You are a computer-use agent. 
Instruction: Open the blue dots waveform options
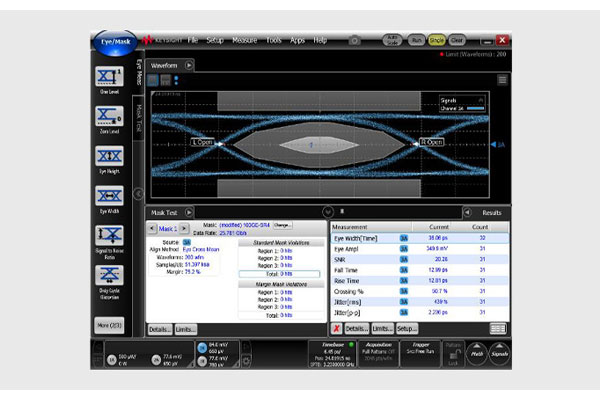point(176,80)
